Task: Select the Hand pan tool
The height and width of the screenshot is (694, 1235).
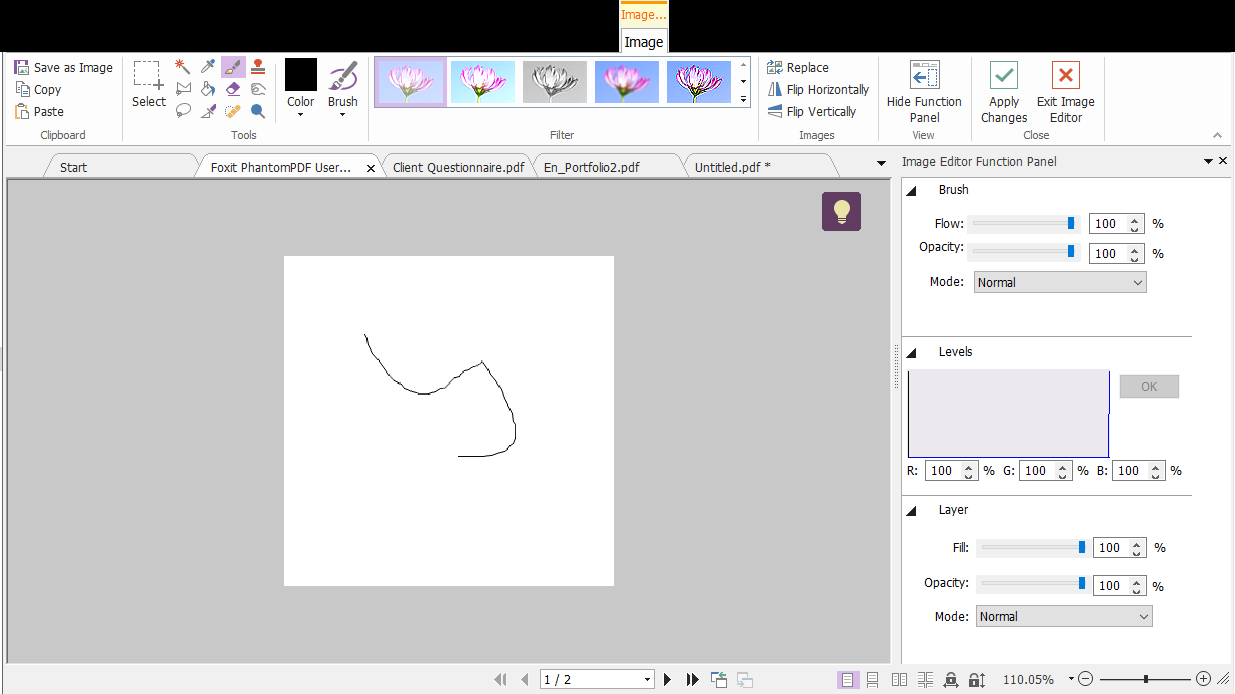Action: 258,89
